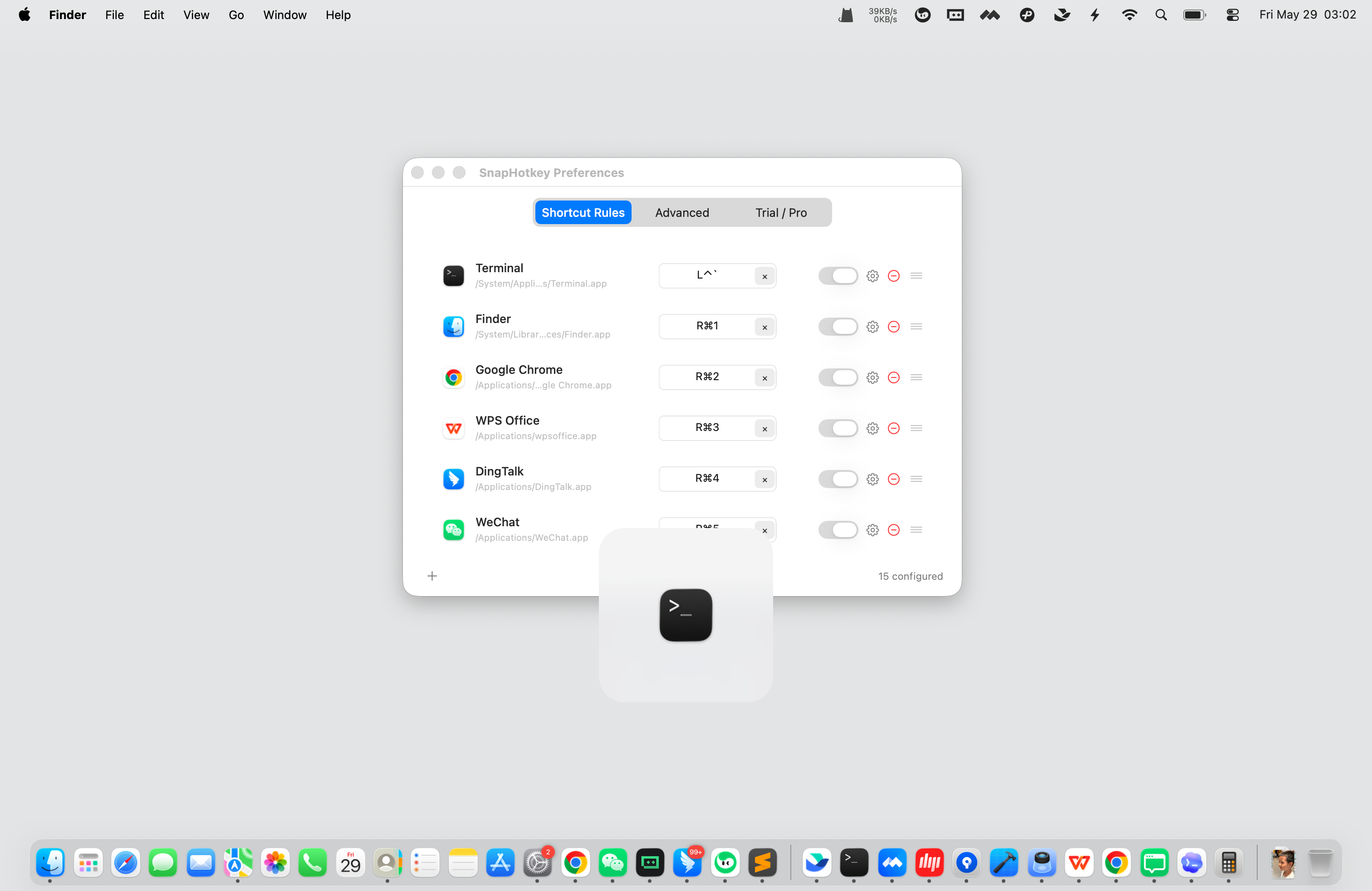Click the Terminal hotkey recorder field
Screen dimensions: 1372x891
click(x=717, y=276)
